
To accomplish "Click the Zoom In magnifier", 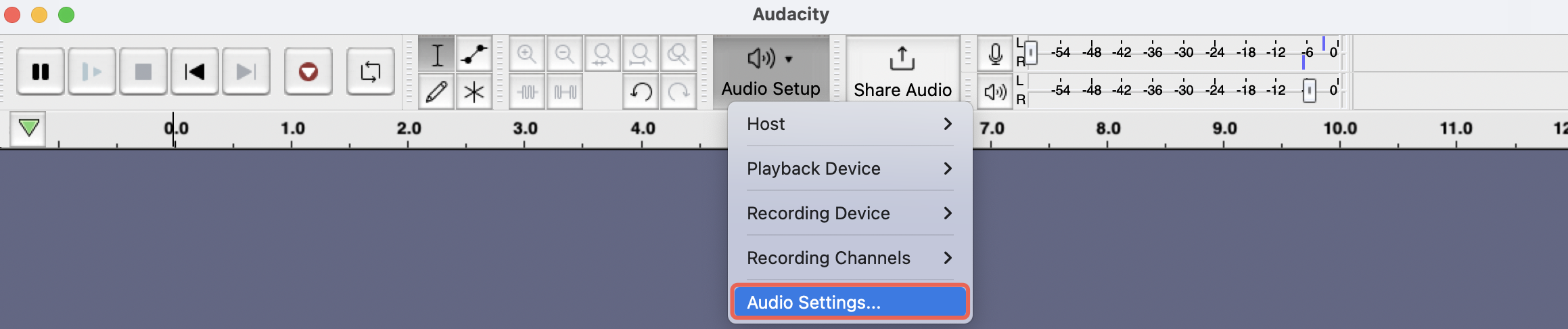I will click(x=527, y=54).
